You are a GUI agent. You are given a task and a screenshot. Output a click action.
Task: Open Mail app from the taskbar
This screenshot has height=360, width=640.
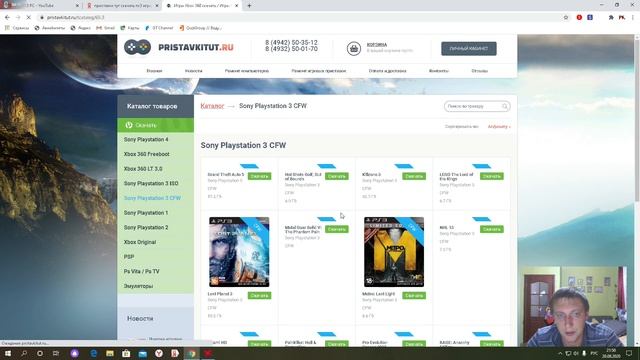pos(142,353)
